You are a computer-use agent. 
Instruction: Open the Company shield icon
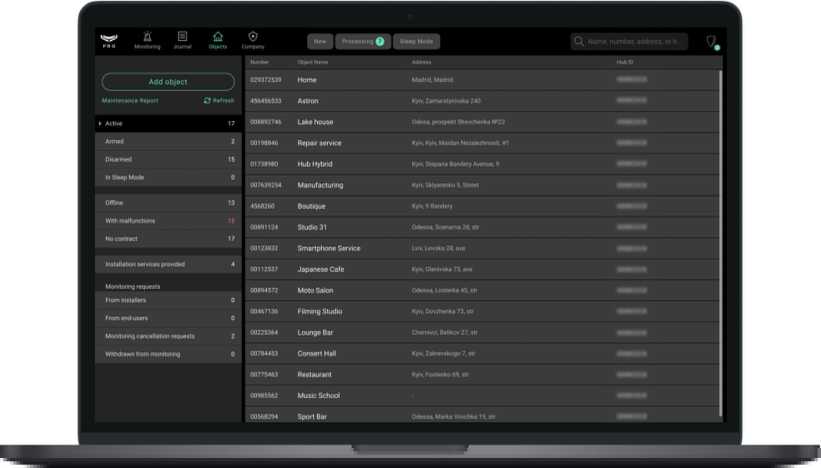tap(253, 37)
